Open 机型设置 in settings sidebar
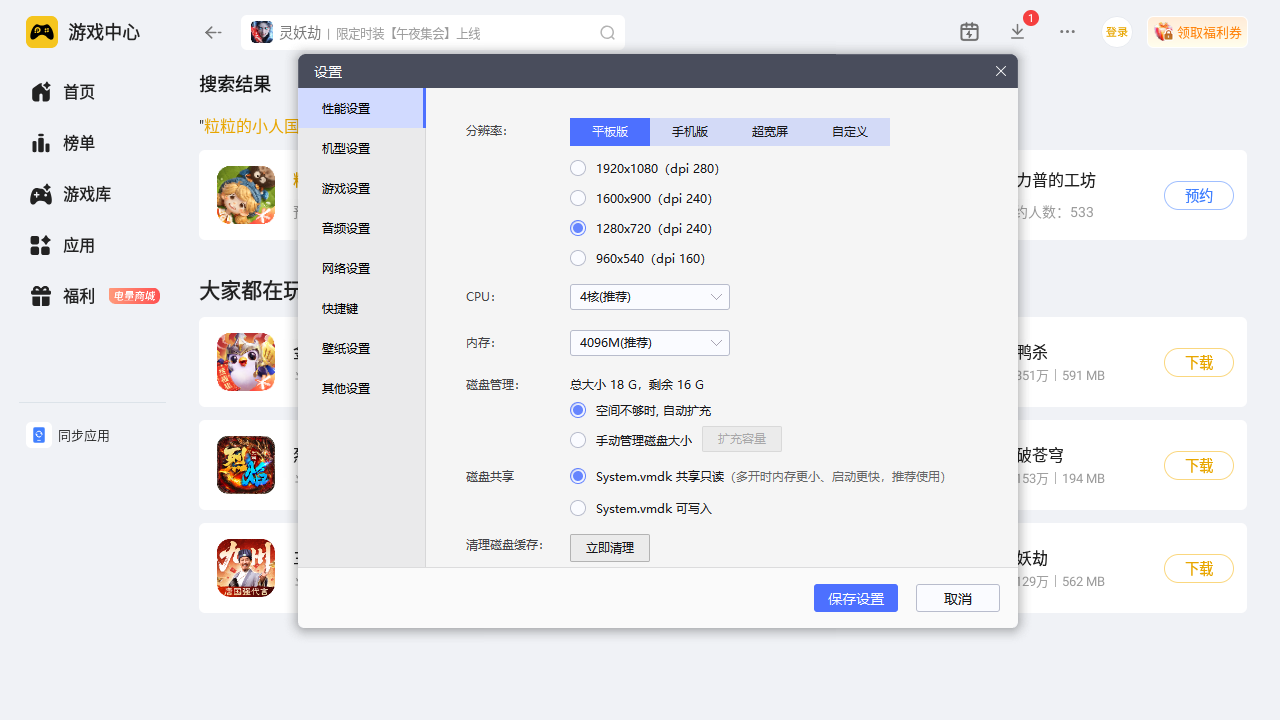1280x720 pixels. (346, 149)
